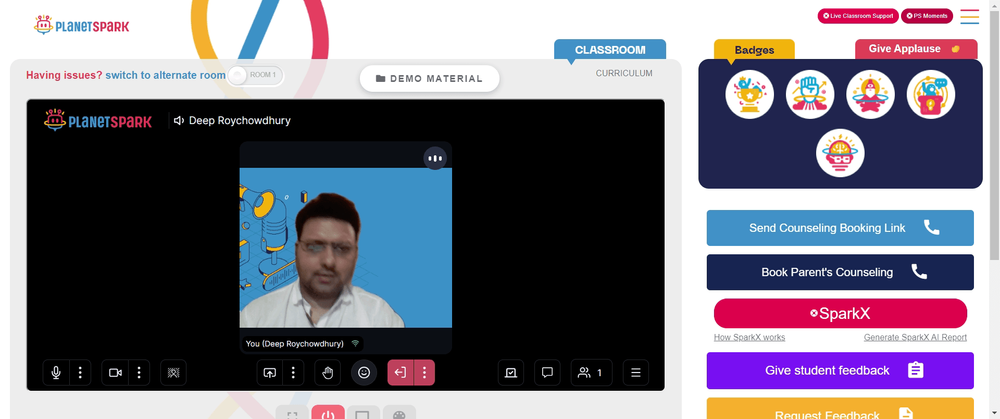Open the top-right colorful hamburger menu

969,17
